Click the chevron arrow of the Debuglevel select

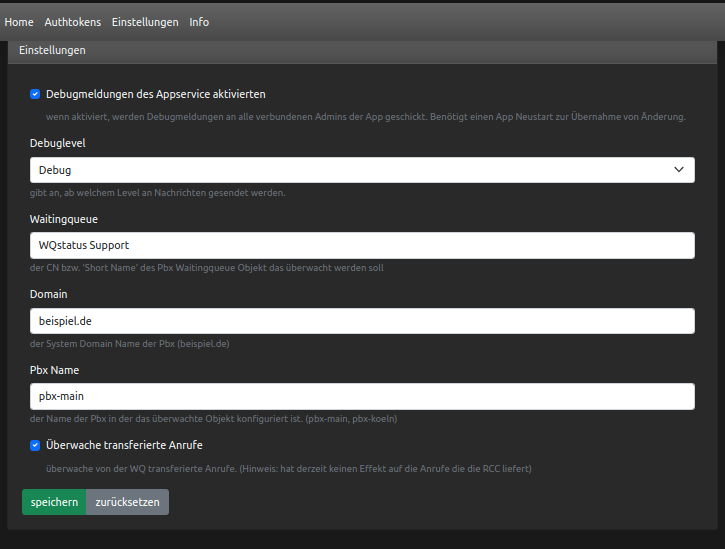679,170
